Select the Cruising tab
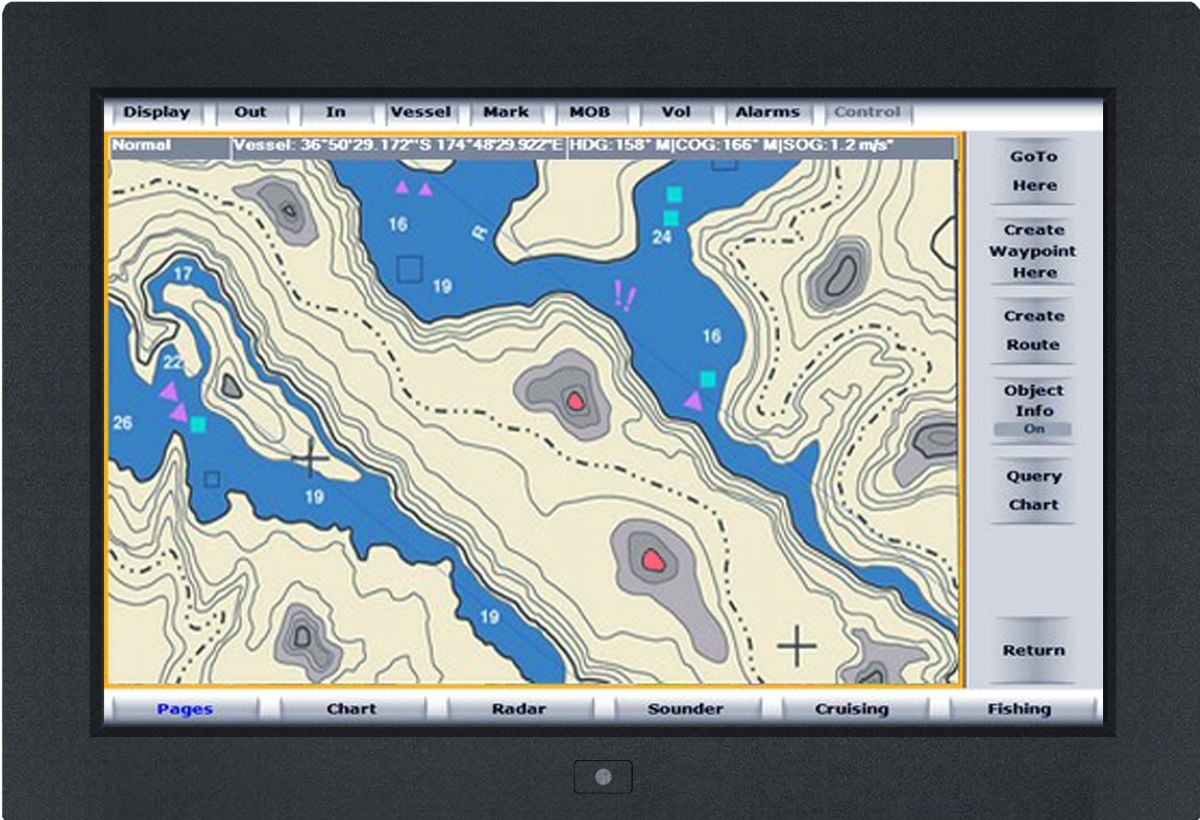This screenshot has height=820, width=1200. coord(852,709)
